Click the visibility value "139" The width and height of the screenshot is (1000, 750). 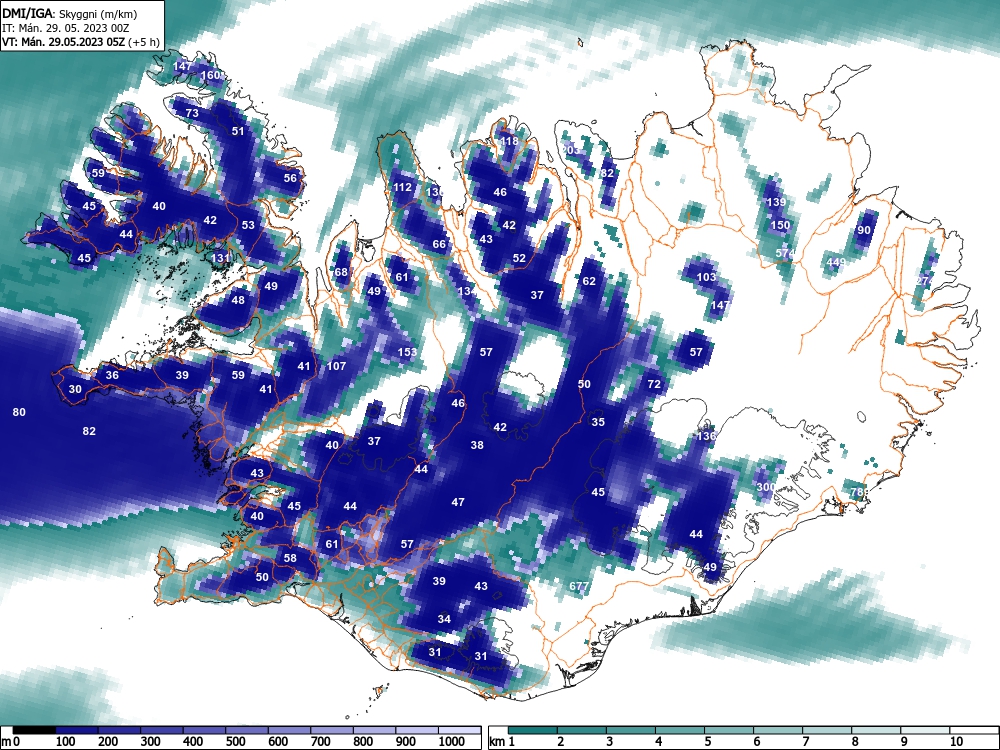pyautogui.click(x=776, y=202)
